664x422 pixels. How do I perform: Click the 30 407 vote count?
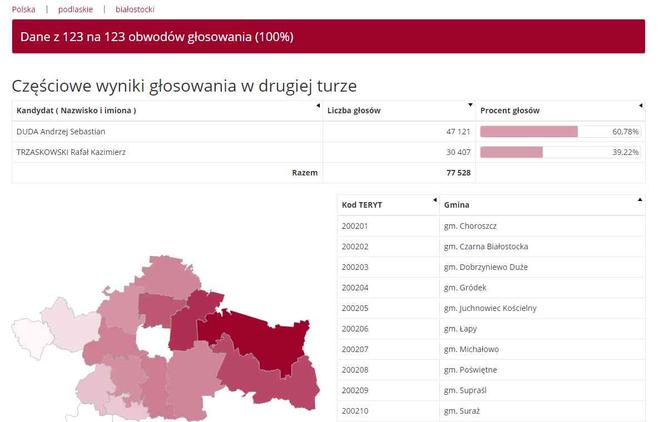pos(458,152)
